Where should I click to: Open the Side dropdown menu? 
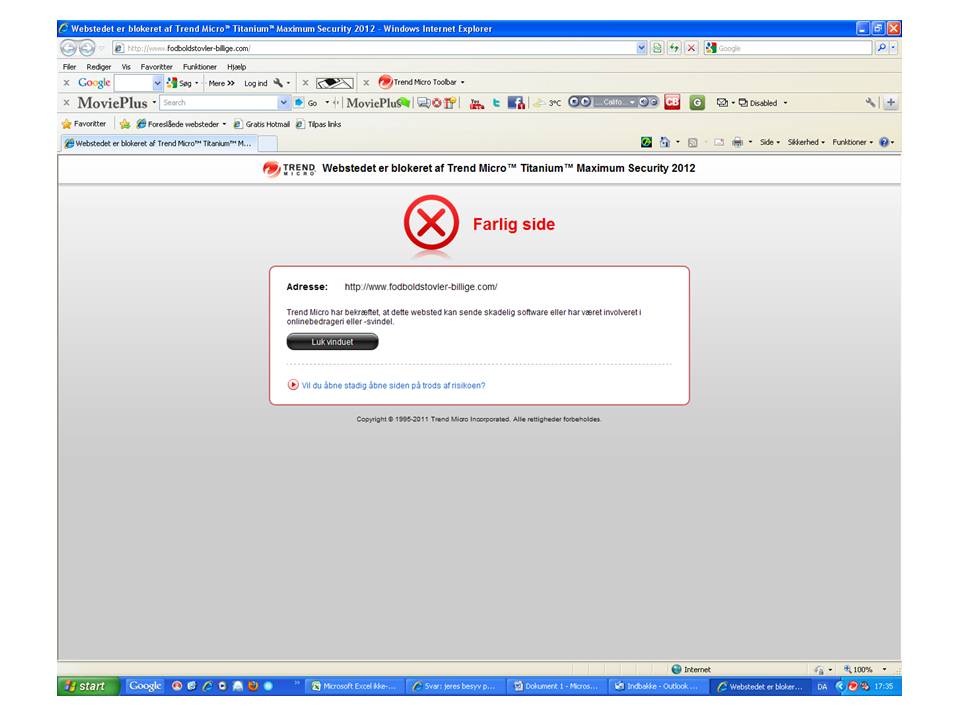pos(770,142)
